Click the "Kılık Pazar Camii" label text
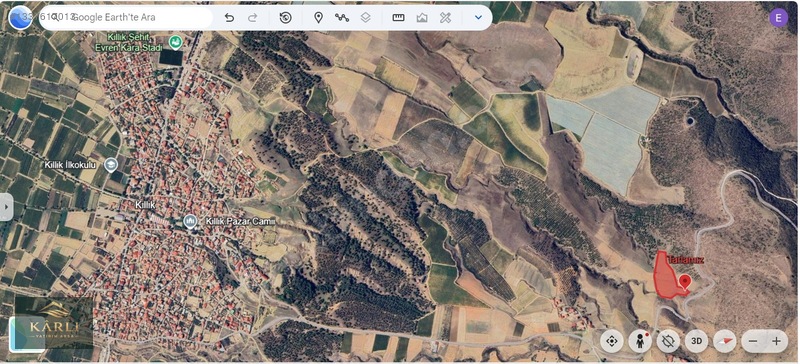 pyautogui.click(x=240, y=222)
